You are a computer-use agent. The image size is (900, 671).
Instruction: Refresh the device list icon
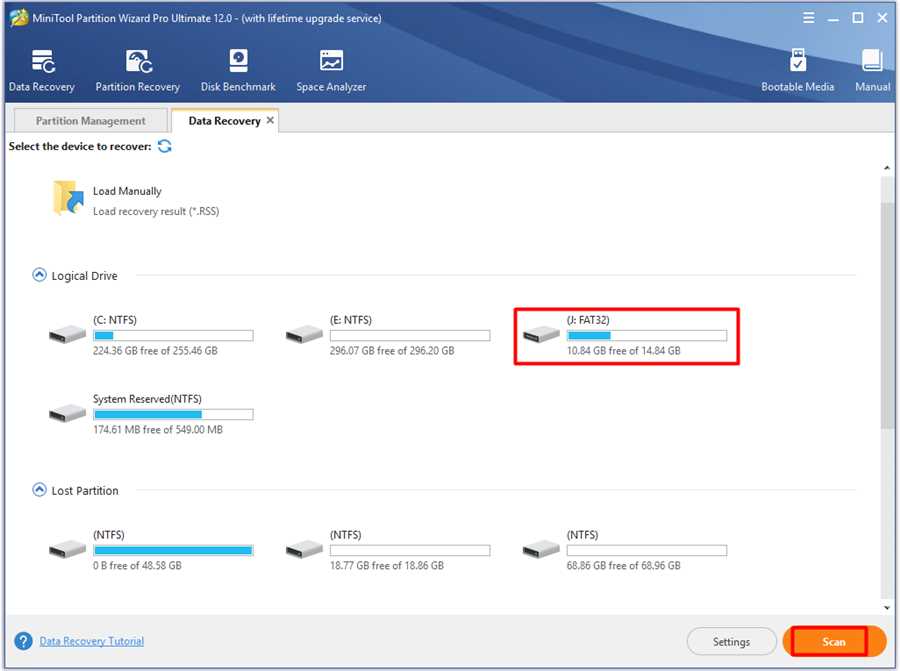(x=165, y=146)
